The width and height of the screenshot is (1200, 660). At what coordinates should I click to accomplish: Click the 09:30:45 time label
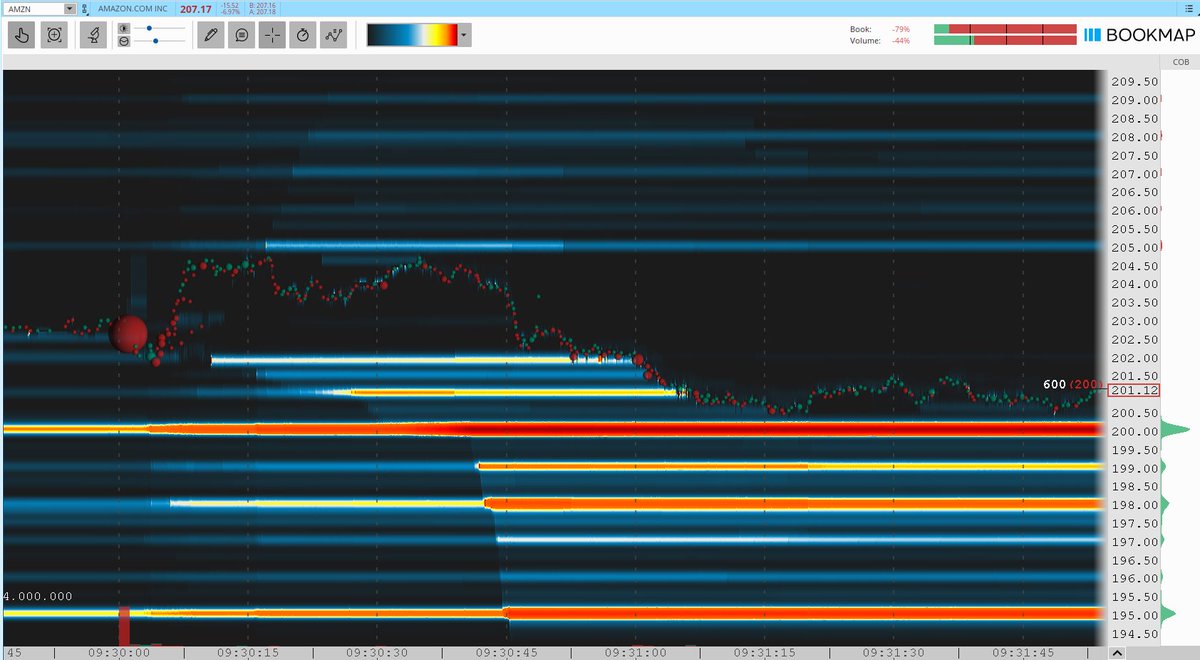(x=505, y=651)
